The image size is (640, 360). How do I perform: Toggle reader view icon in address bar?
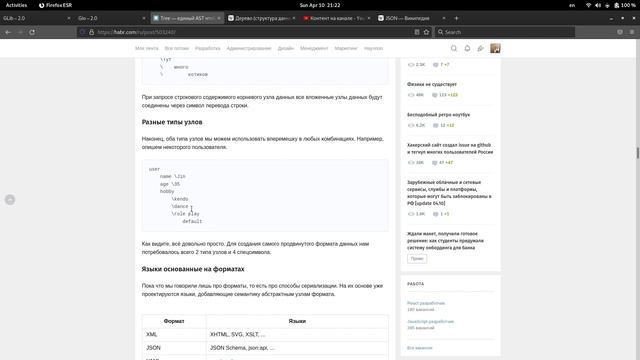tap(417, 32)
